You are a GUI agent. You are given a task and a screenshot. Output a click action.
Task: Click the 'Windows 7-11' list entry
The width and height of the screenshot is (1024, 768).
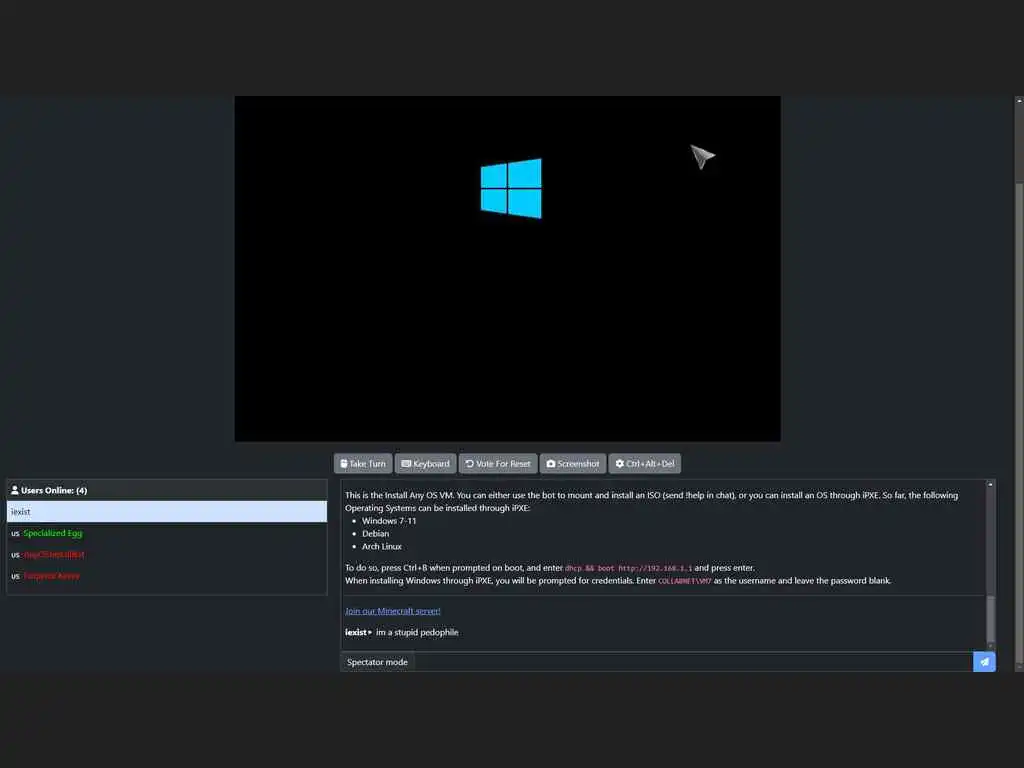389,520
